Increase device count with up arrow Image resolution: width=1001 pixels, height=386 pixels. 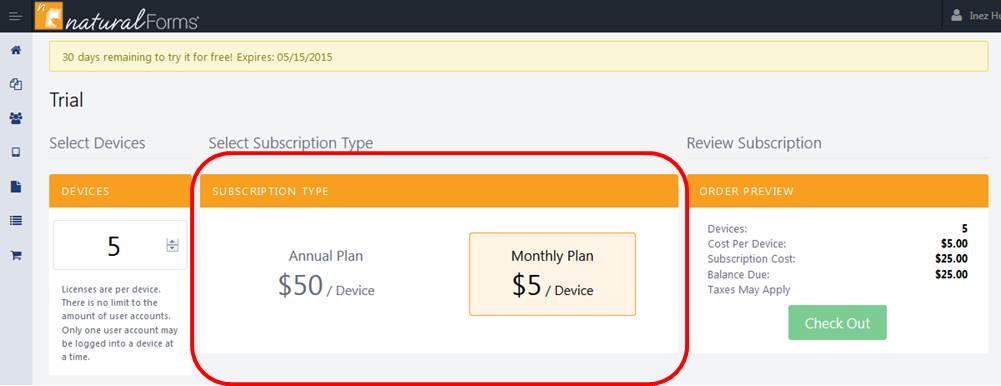point(172,242)
